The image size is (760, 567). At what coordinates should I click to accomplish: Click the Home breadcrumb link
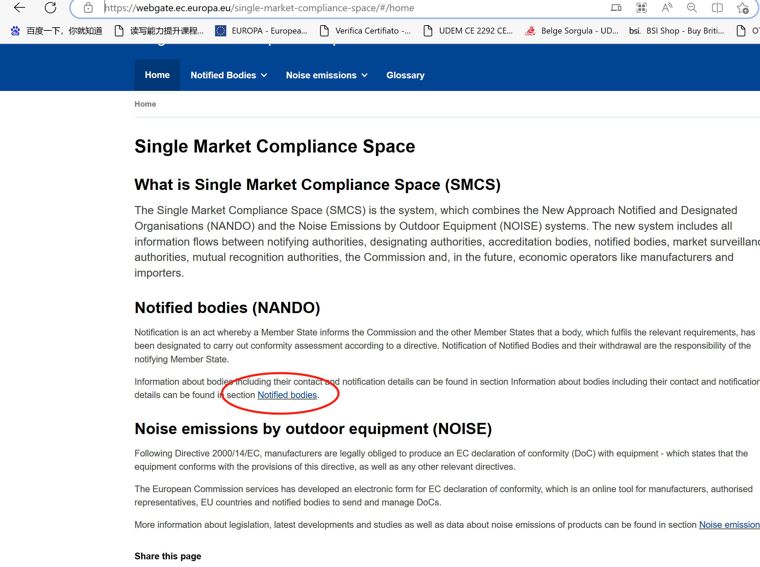tap(145, 104)
